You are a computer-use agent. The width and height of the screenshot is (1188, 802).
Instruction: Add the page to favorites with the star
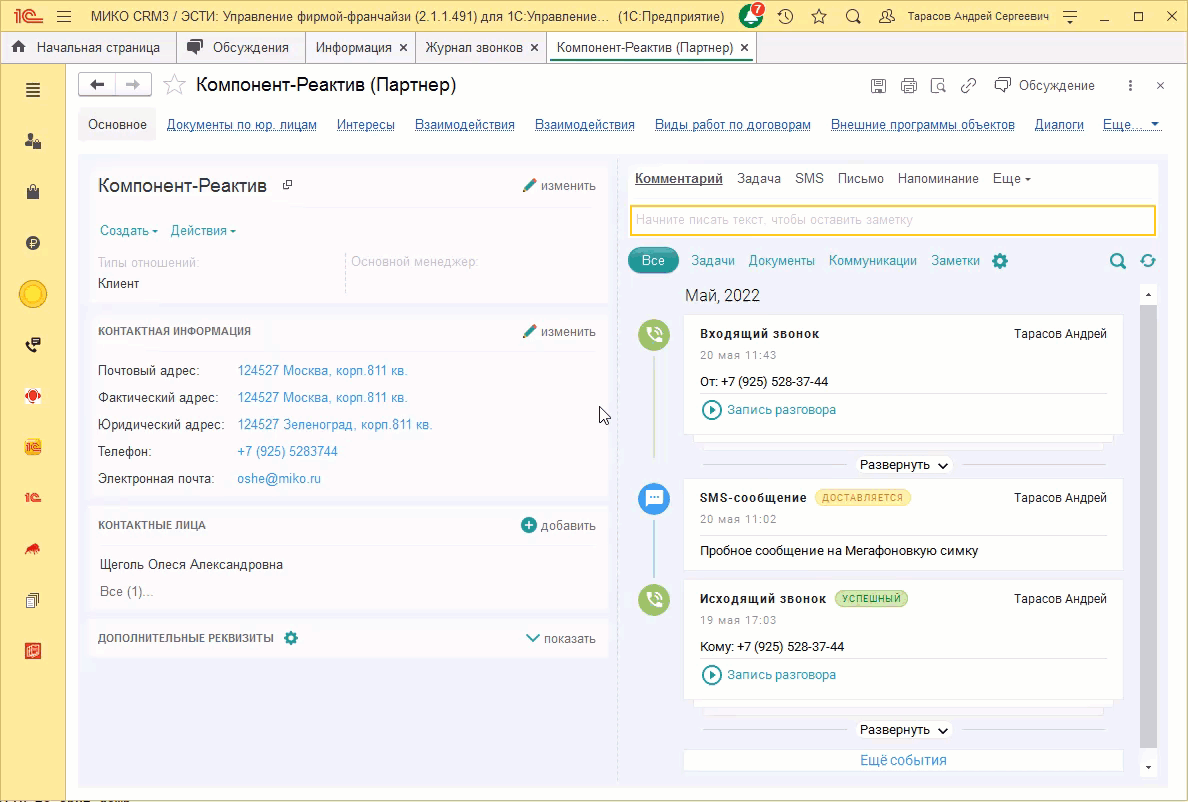(x=819, y=17)
